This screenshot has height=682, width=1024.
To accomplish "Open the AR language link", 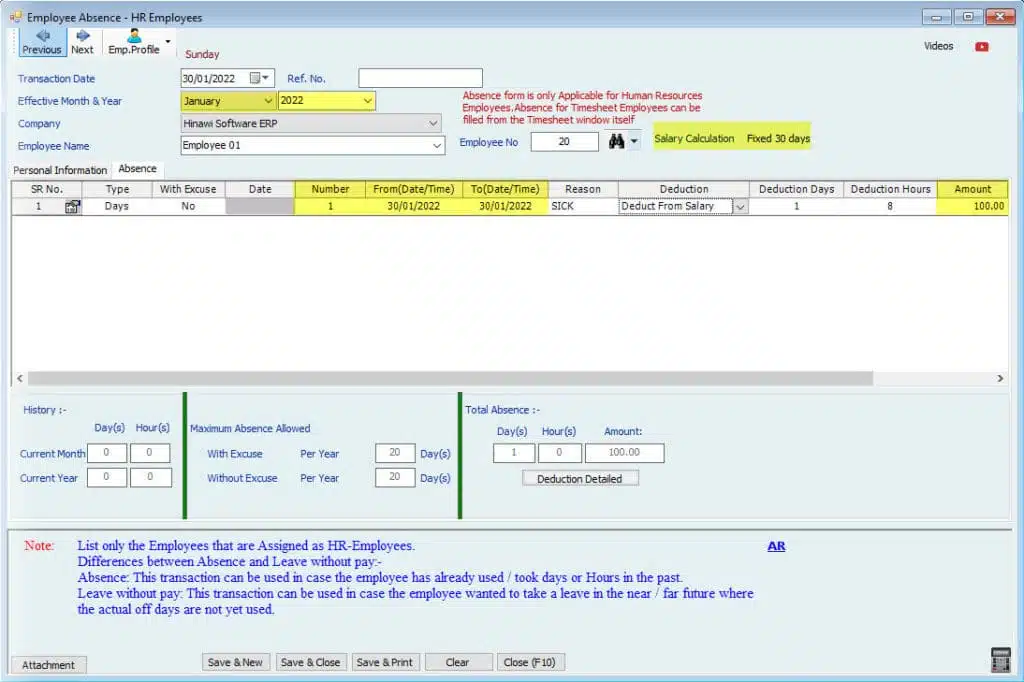I will pos(776,546).
